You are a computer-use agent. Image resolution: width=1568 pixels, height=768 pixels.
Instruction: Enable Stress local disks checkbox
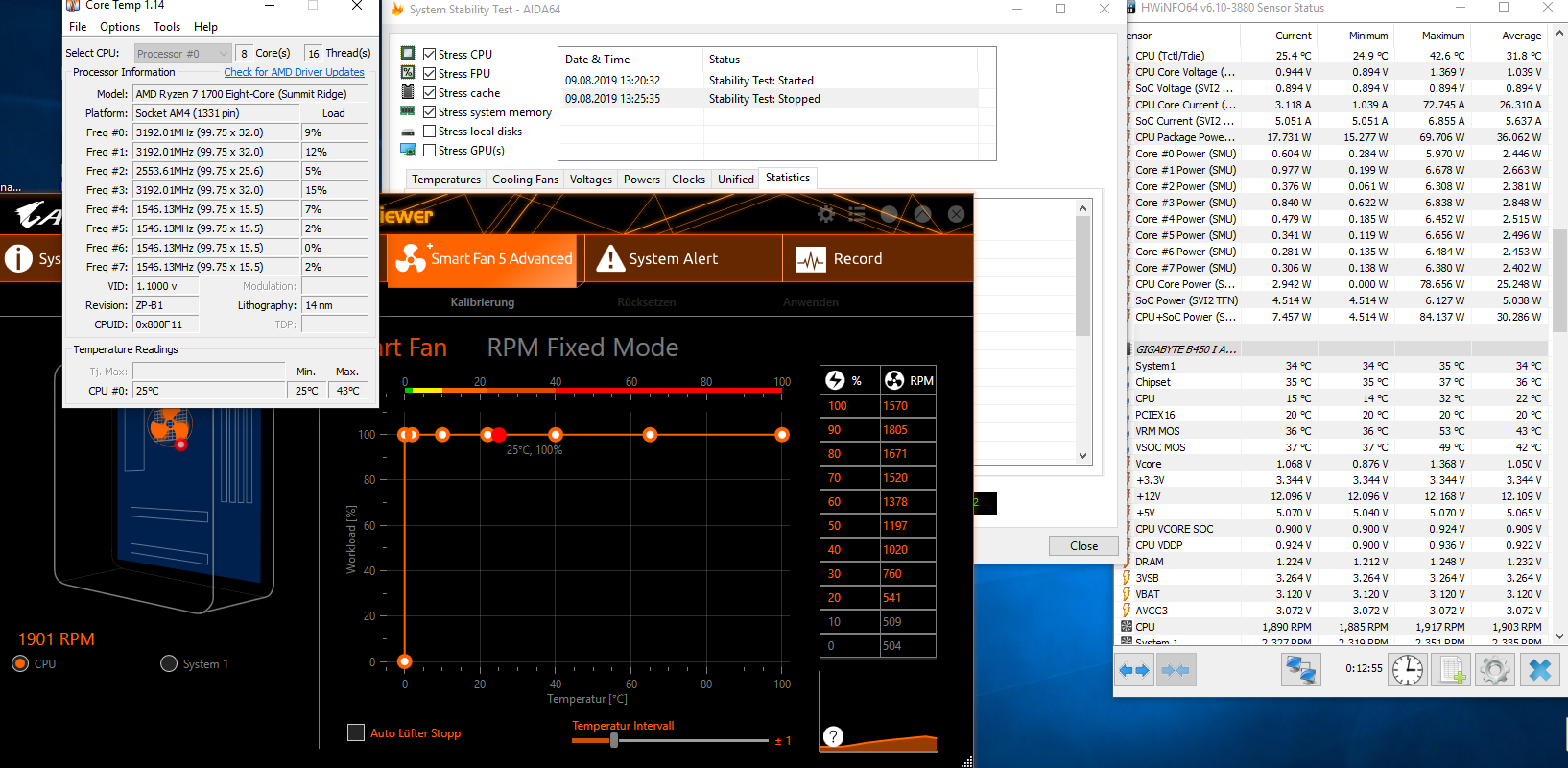[x=430, y=132]
